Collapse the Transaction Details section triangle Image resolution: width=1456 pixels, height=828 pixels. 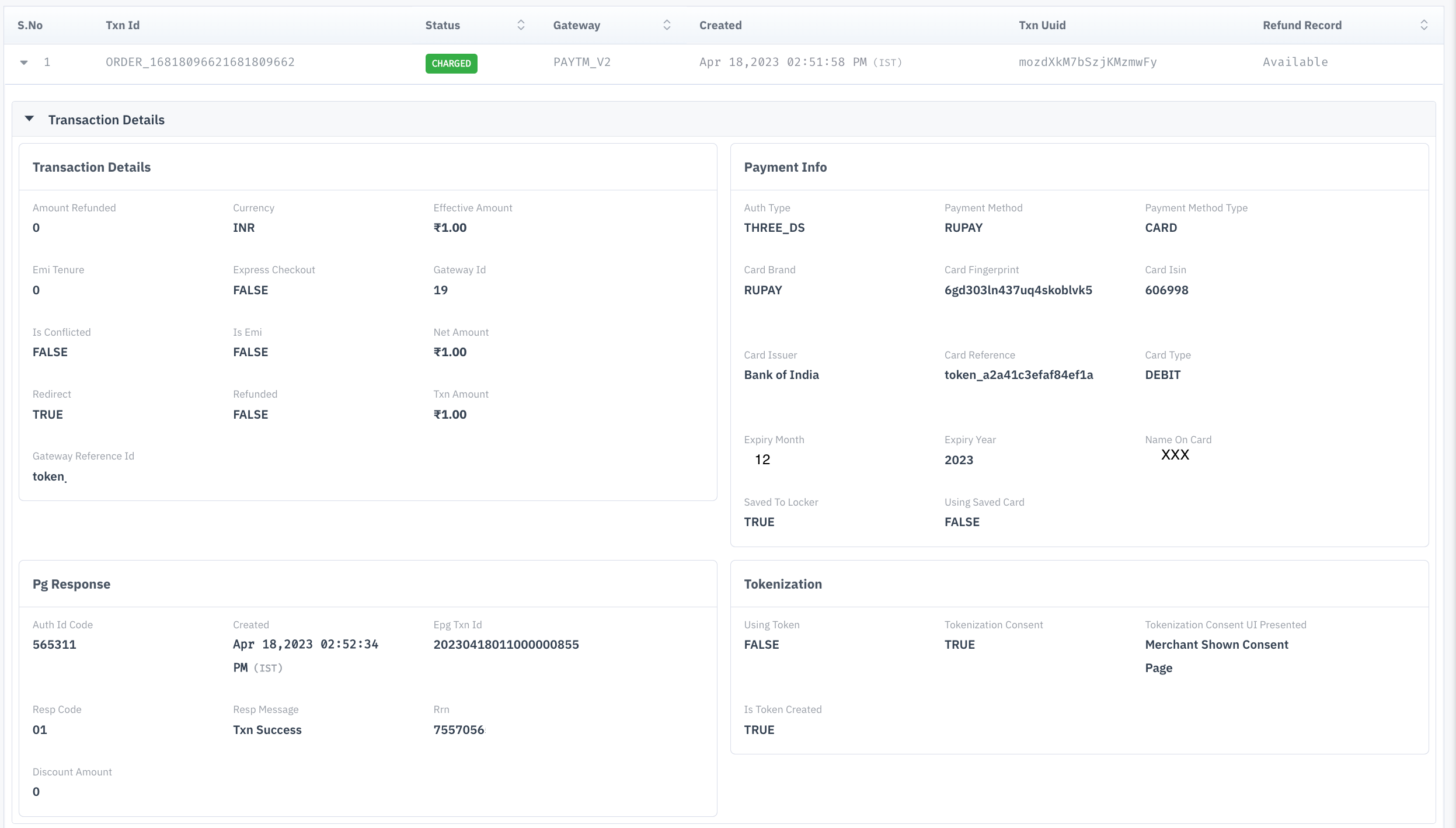point(29,119)
